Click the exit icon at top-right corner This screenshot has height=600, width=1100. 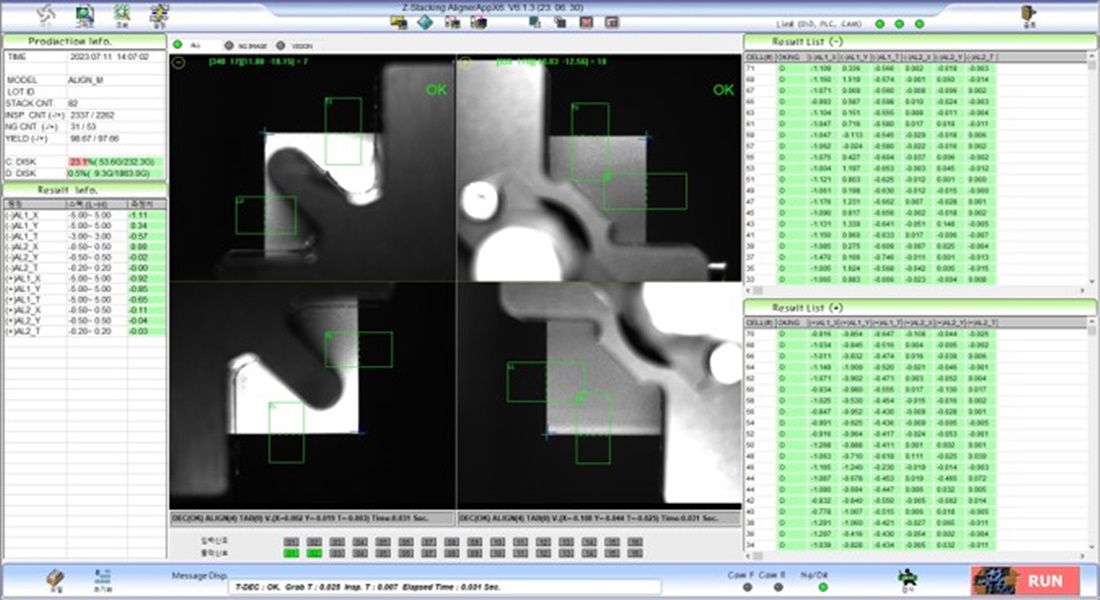click(1026, 14)
